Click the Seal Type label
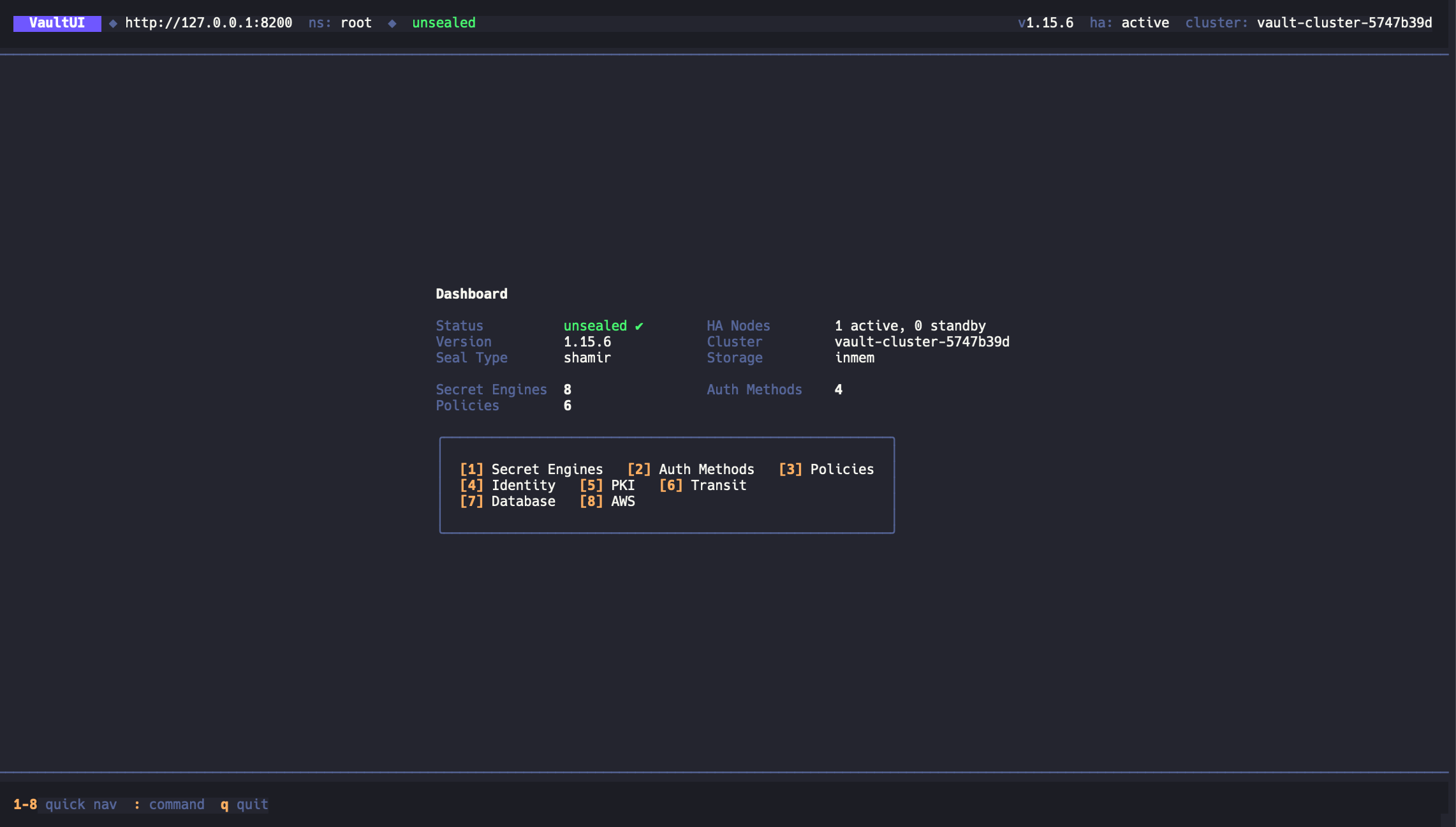Screen dimensions: 1456x827 click(472, 358)
